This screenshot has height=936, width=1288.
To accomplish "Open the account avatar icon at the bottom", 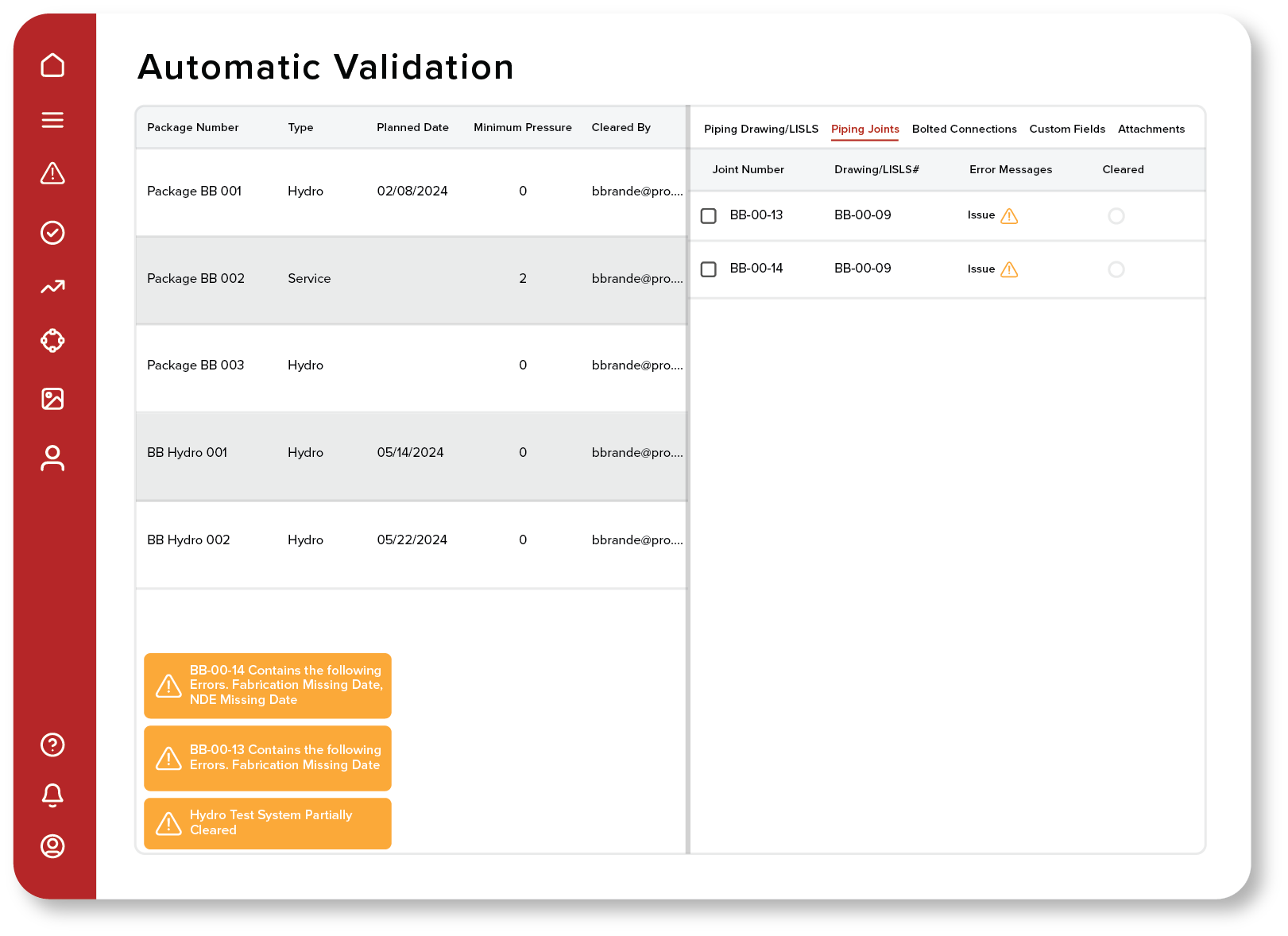I will [x=52, y=847].
